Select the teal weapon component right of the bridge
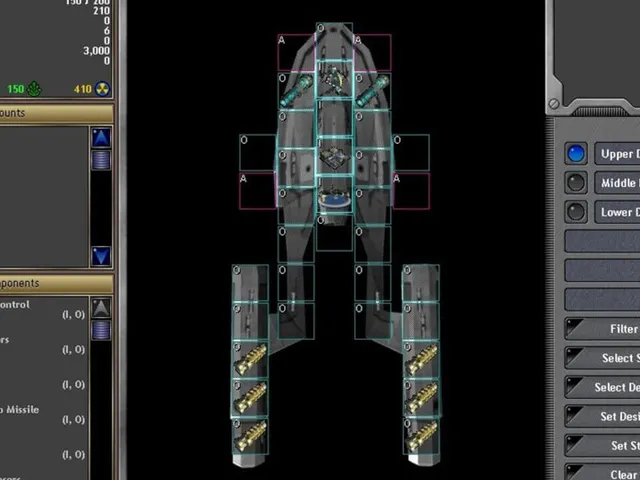Viewport: 640px width, 480px height. [x=373, y=91]
